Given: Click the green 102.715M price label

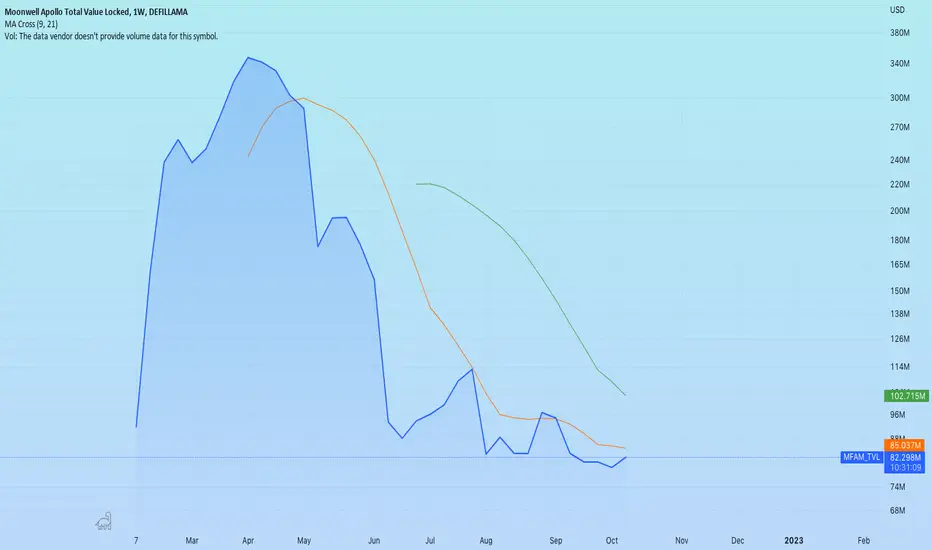Looking at the screenshot, I should (x=906, y=396).
